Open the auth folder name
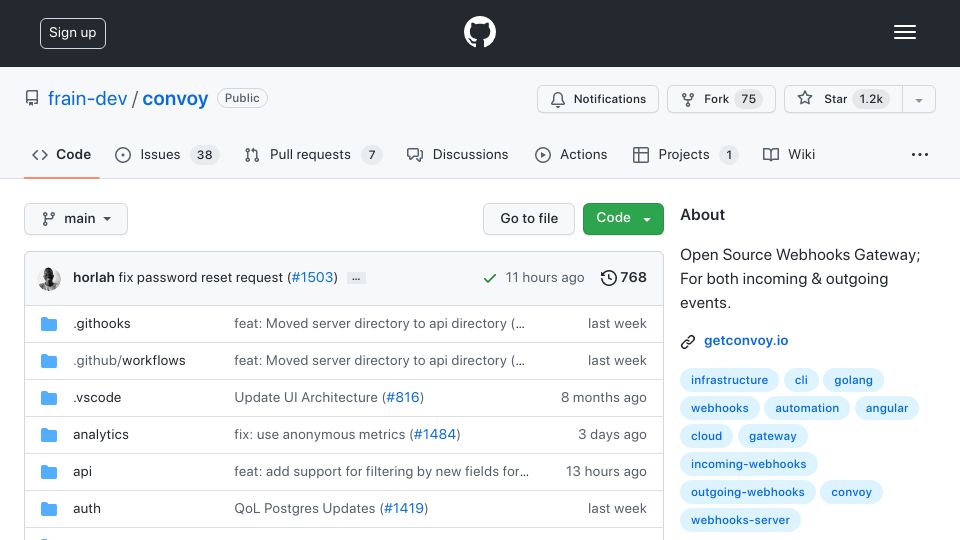 [x=87, y=508]
